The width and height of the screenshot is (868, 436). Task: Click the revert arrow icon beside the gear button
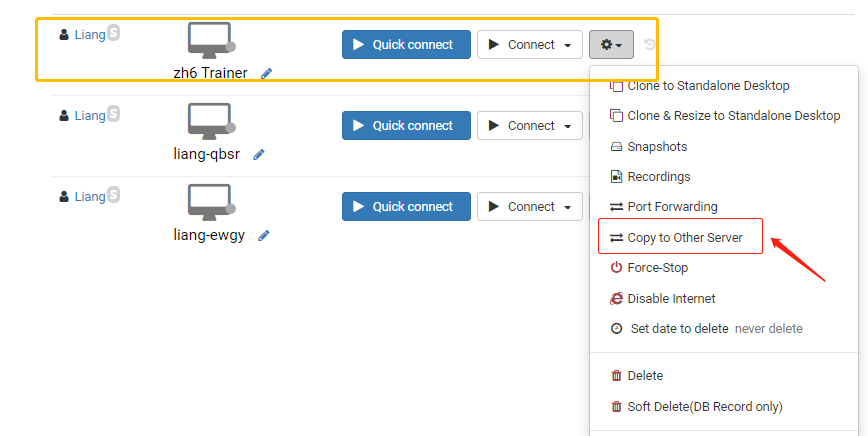click(x=650, y=44)
